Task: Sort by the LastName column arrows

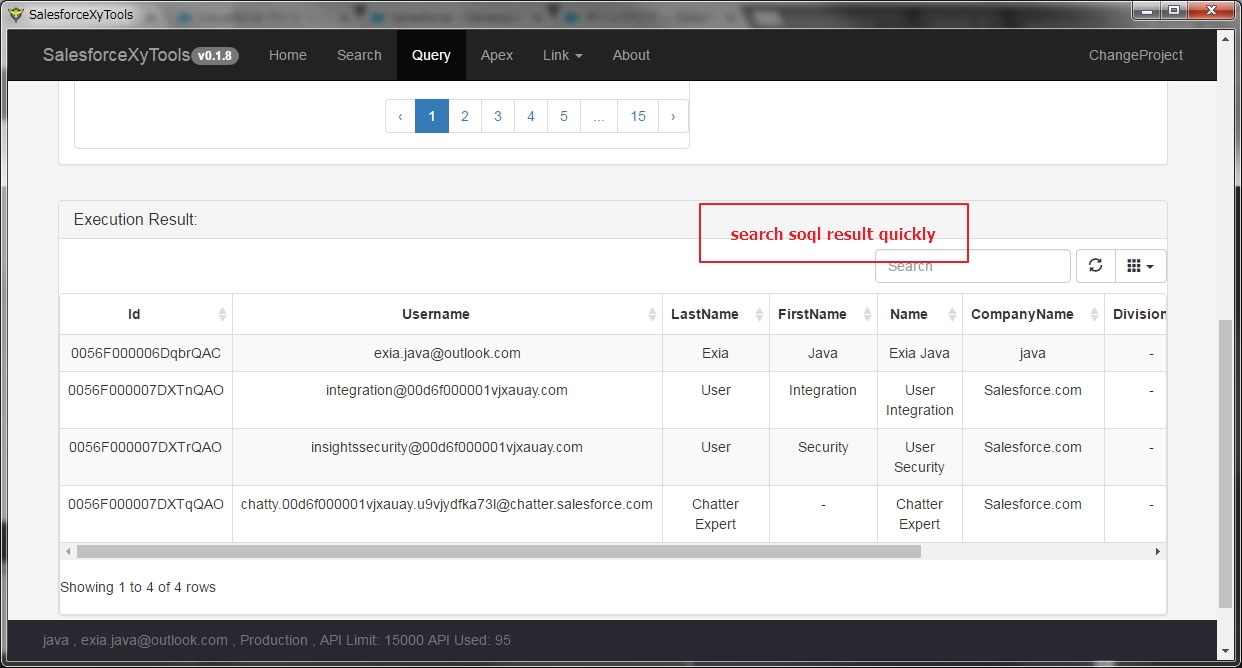Action: click(x=759, y=314)
